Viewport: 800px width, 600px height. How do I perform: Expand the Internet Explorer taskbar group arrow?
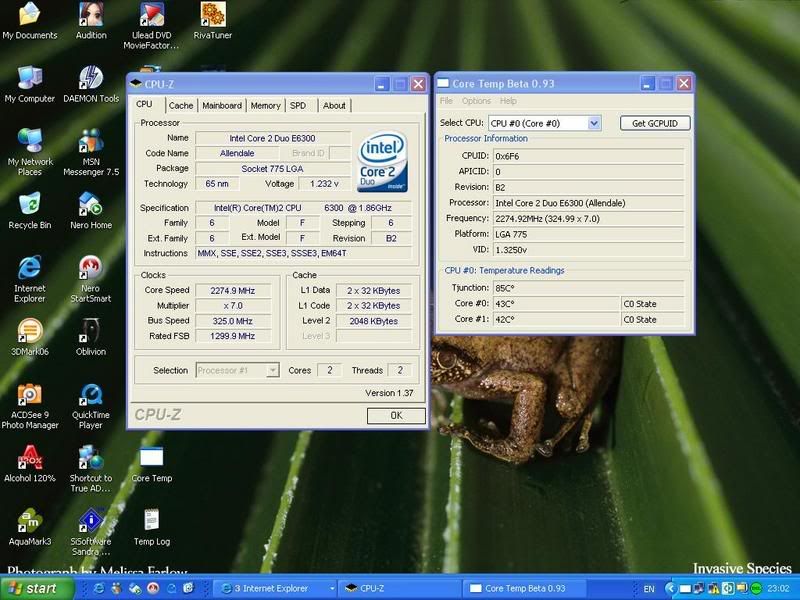click(x=332, y=588)
